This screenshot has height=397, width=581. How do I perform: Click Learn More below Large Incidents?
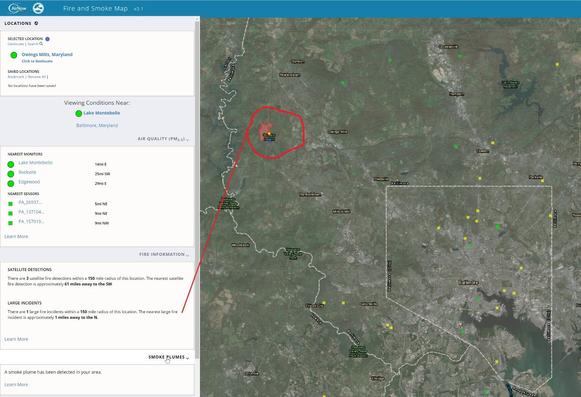pos(16,339)
